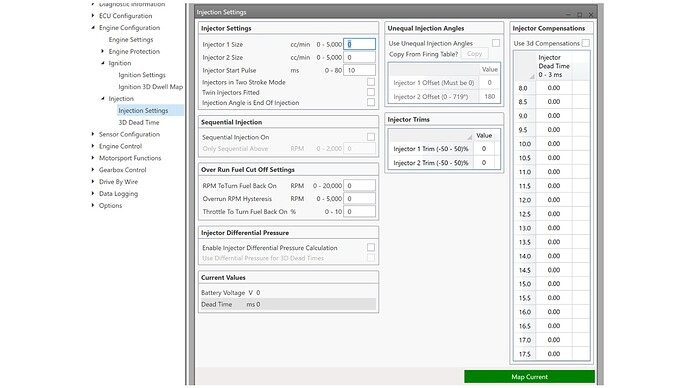Expand the Options tree node
The image size is (690, 388).
click(x=93, y=205)
